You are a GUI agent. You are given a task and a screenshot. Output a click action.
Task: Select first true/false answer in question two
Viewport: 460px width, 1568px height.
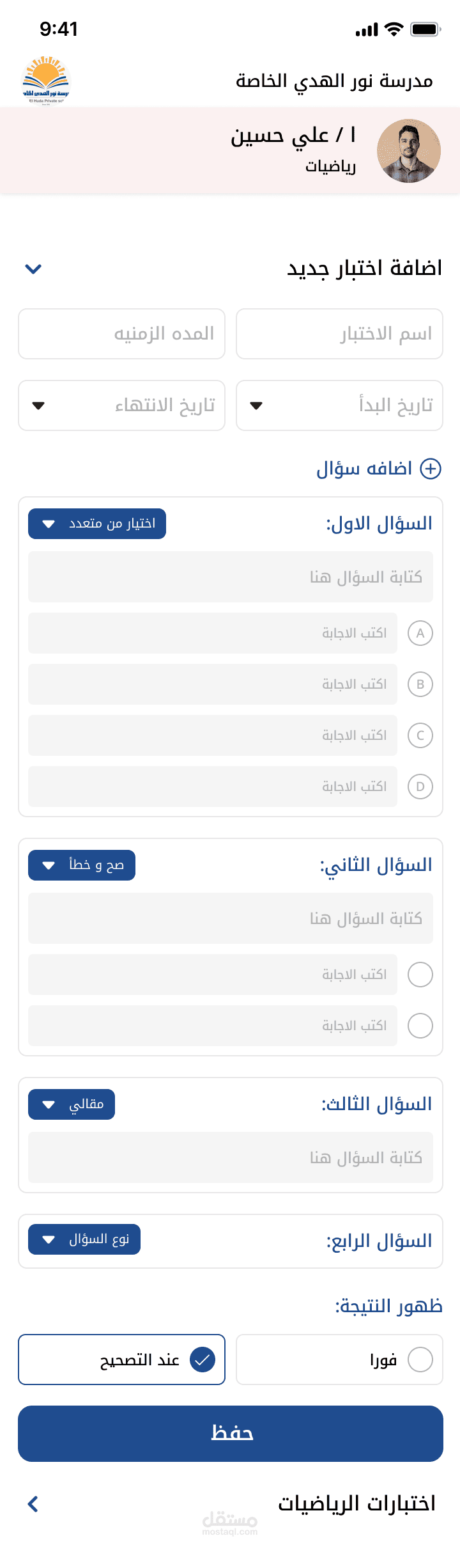click(420, 975)
